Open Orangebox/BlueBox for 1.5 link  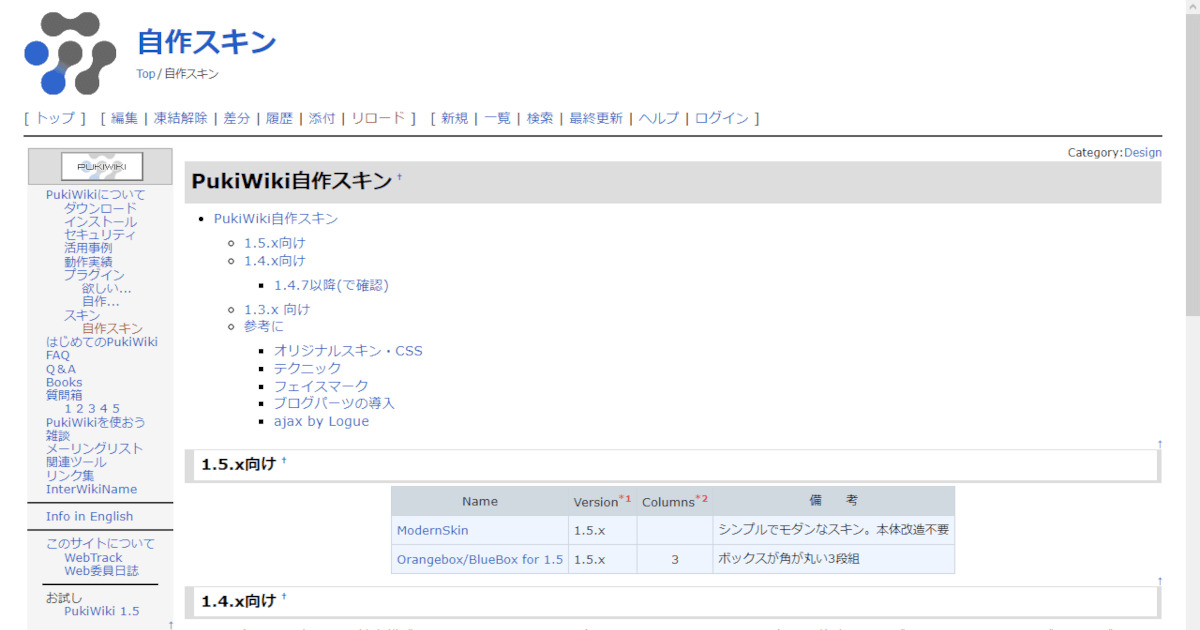[479, 559]
